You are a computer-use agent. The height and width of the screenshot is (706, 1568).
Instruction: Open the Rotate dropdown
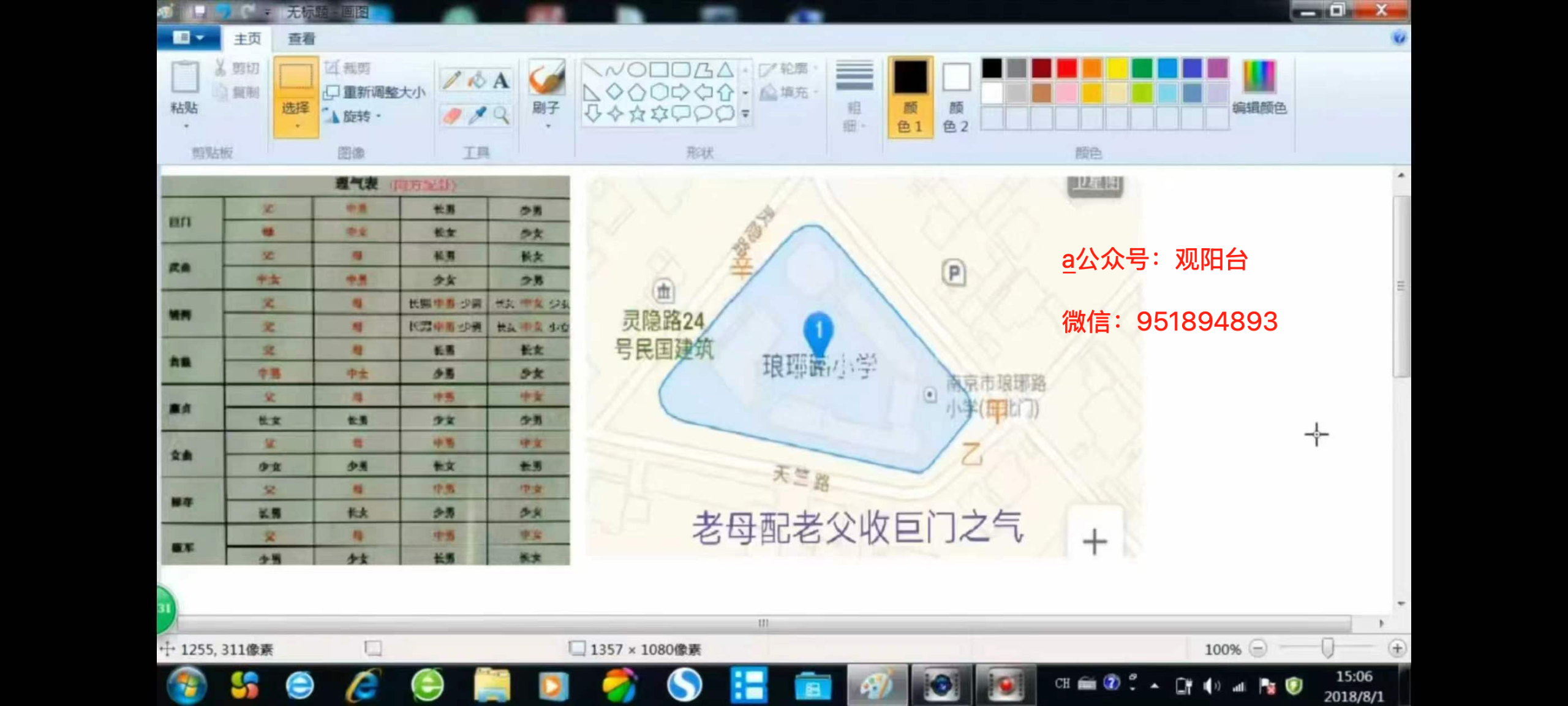pos(358,116)
